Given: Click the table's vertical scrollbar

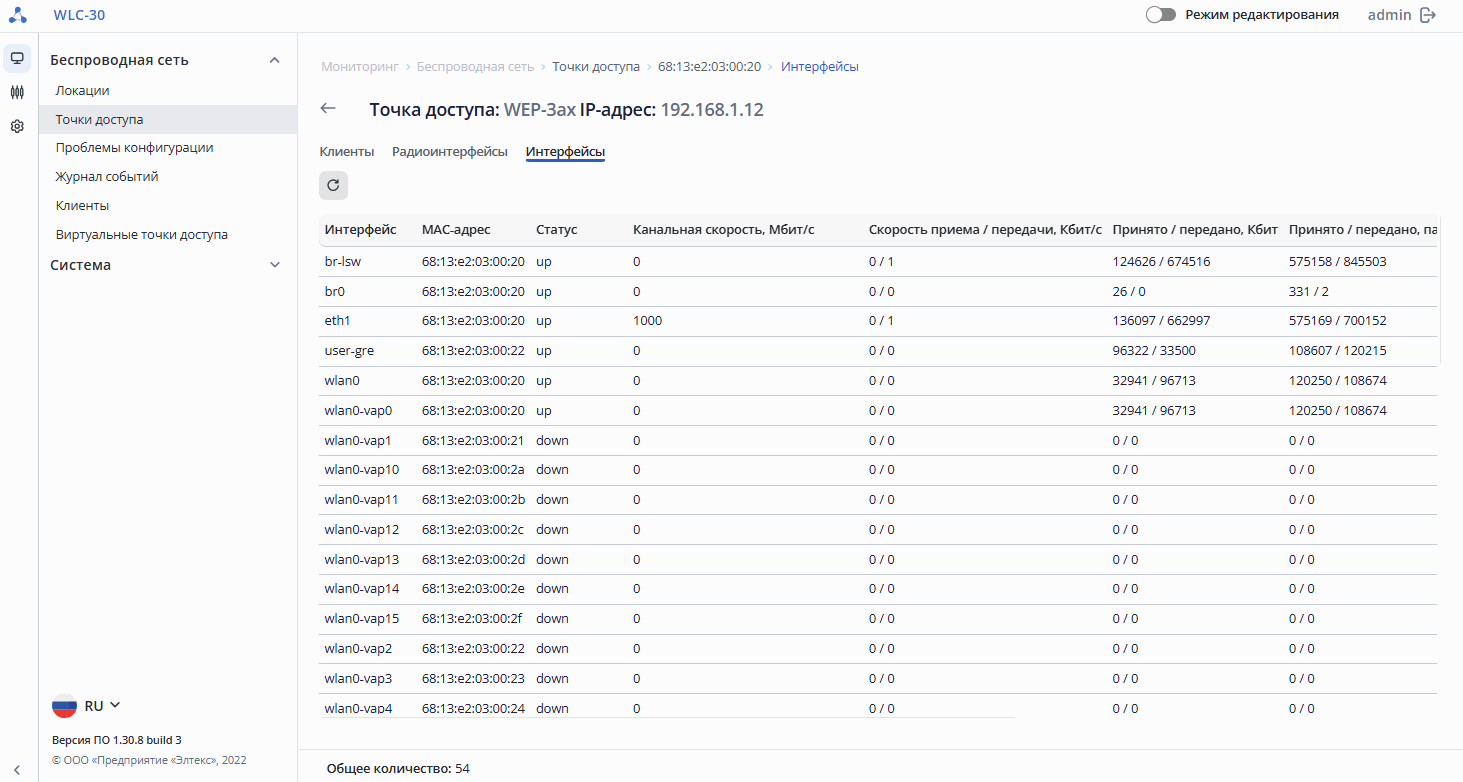Looking at the screenshot, I should (1438, 290).
